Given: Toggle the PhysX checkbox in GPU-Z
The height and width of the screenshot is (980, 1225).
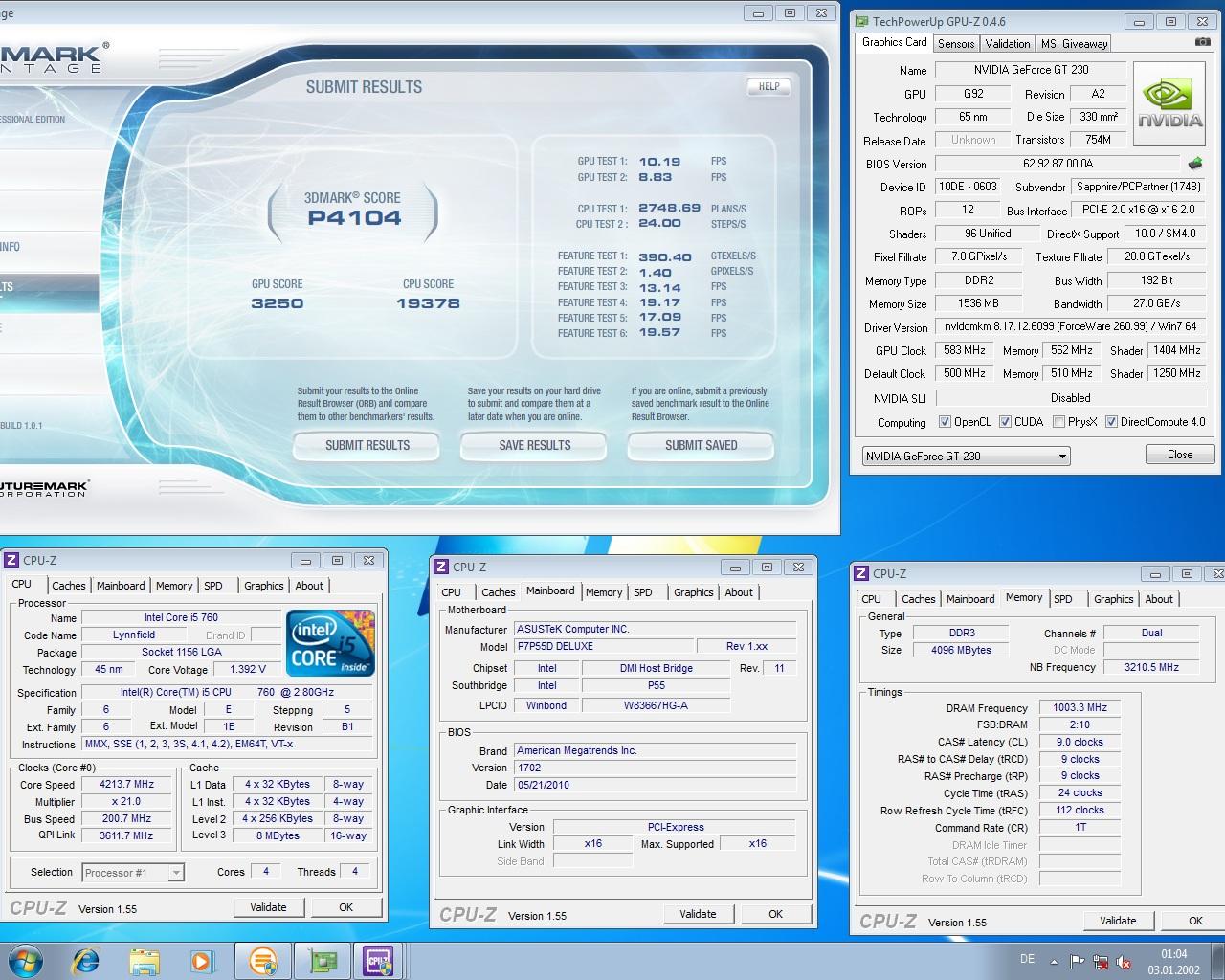Looking at the screenshot, I should point(1058,421).
